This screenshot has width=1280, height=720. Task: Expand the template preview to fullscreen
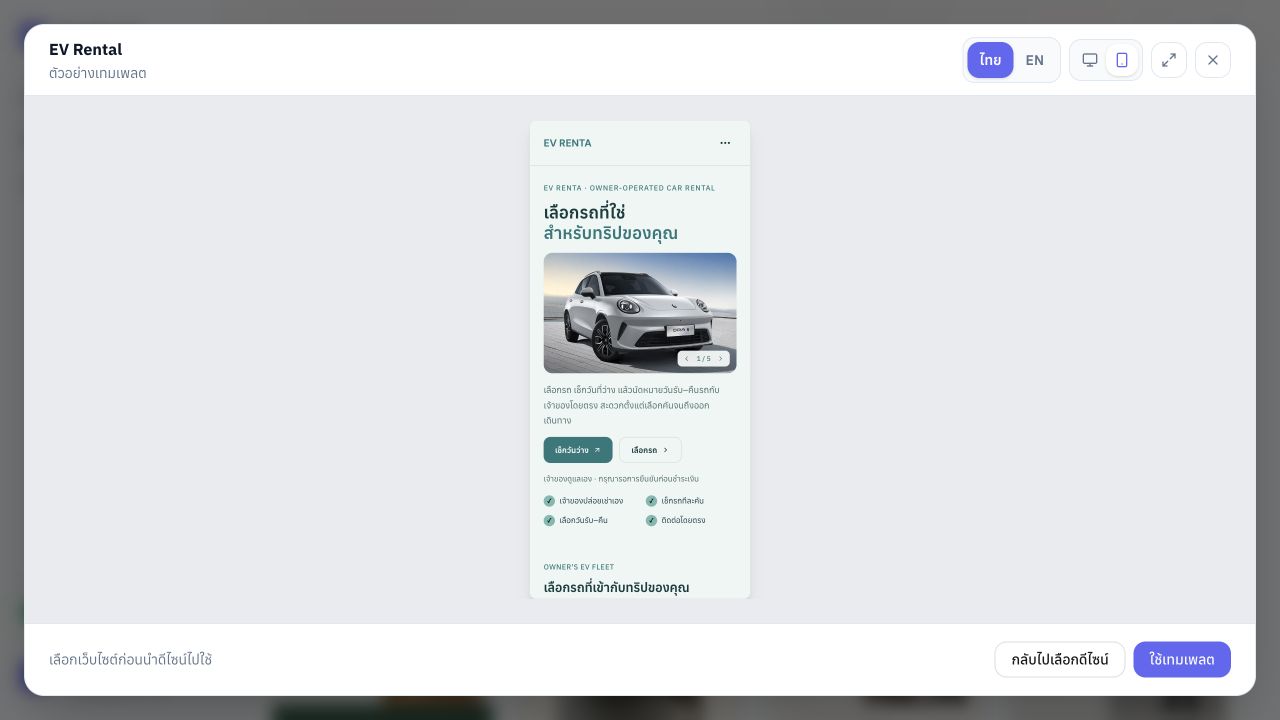[x=1169, y=60]
